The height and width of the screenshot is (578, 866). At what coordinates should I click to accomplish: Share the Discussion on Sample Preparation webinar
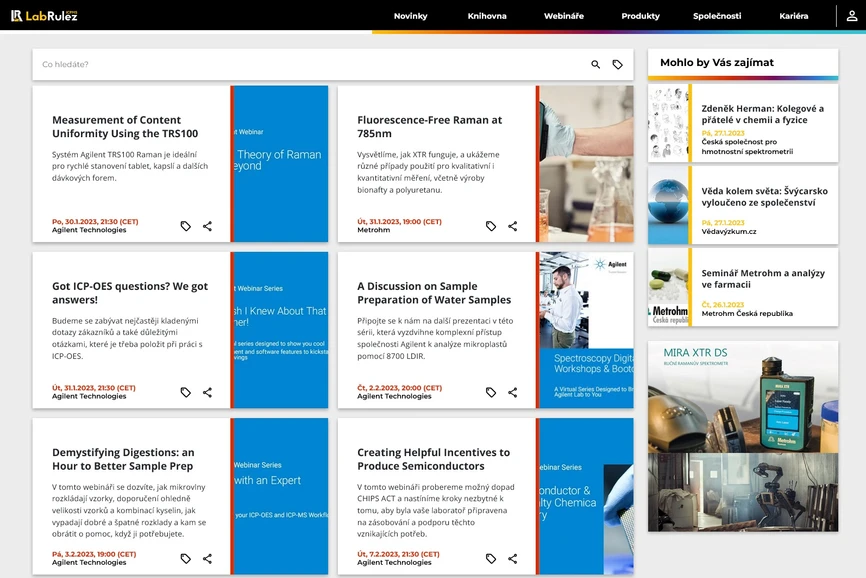[513, 392]
